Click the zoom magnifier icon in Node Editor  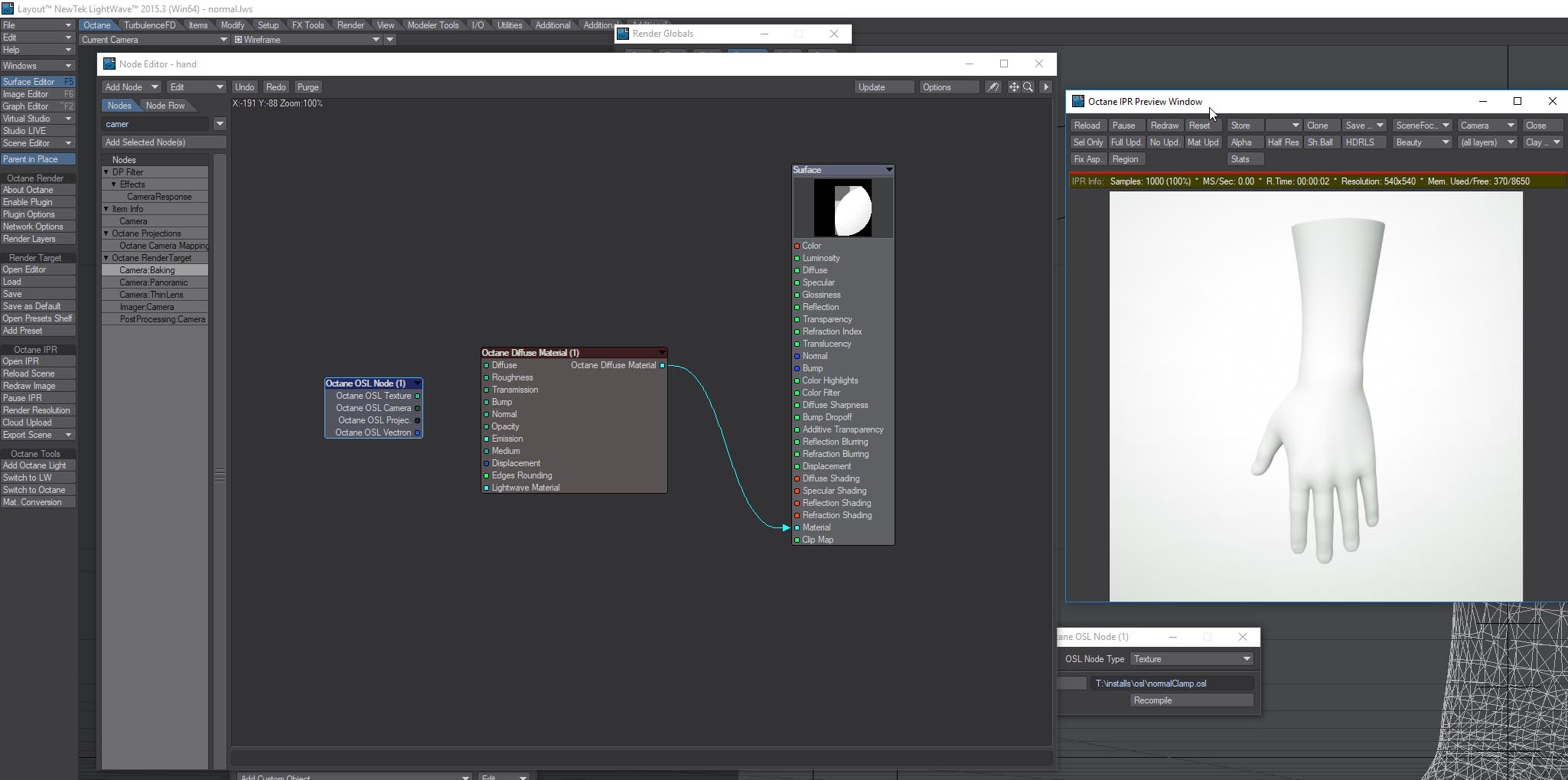1028,87
